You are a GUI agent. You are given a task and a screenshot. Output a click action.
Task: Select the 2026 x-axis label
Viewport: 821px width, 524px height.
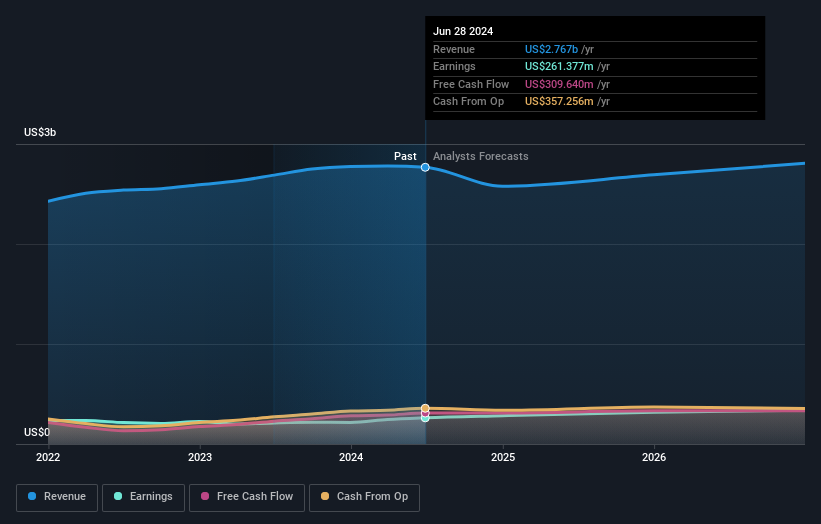(654, 457)
